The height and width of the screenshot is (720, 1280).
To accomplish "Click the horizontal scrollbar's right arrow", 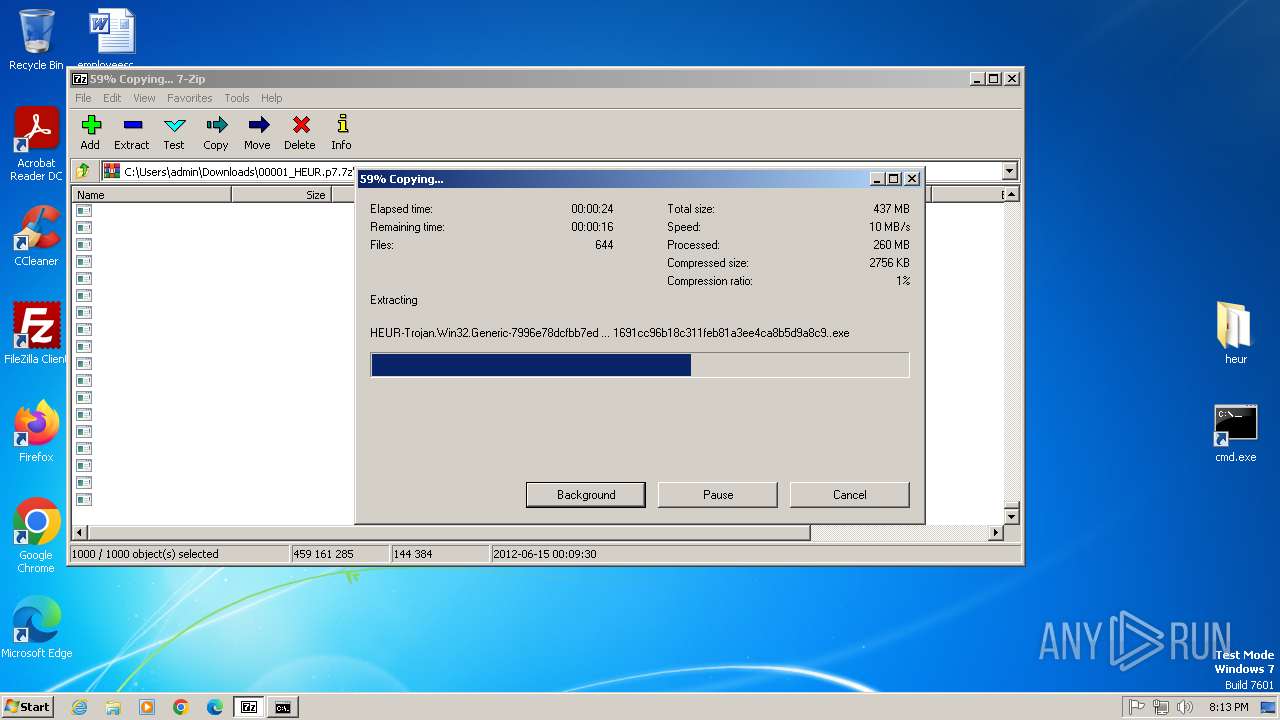I will click(995, 533).
